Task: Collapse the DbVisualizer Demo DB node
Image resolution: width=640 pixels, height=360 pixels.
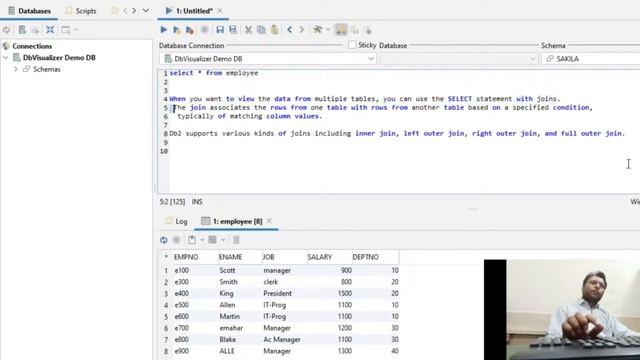Action: click(6, 58)
